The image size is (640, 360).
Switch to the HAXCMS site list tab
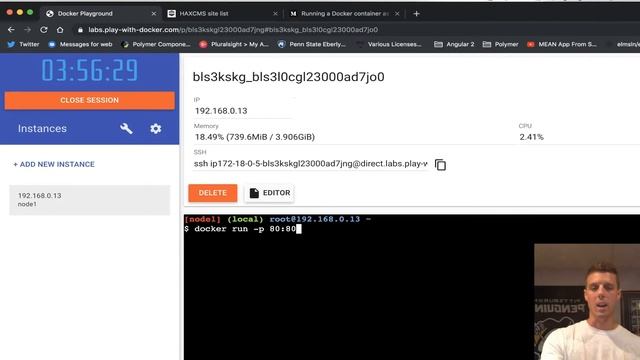pyautogui.click(x=222, y=13)
